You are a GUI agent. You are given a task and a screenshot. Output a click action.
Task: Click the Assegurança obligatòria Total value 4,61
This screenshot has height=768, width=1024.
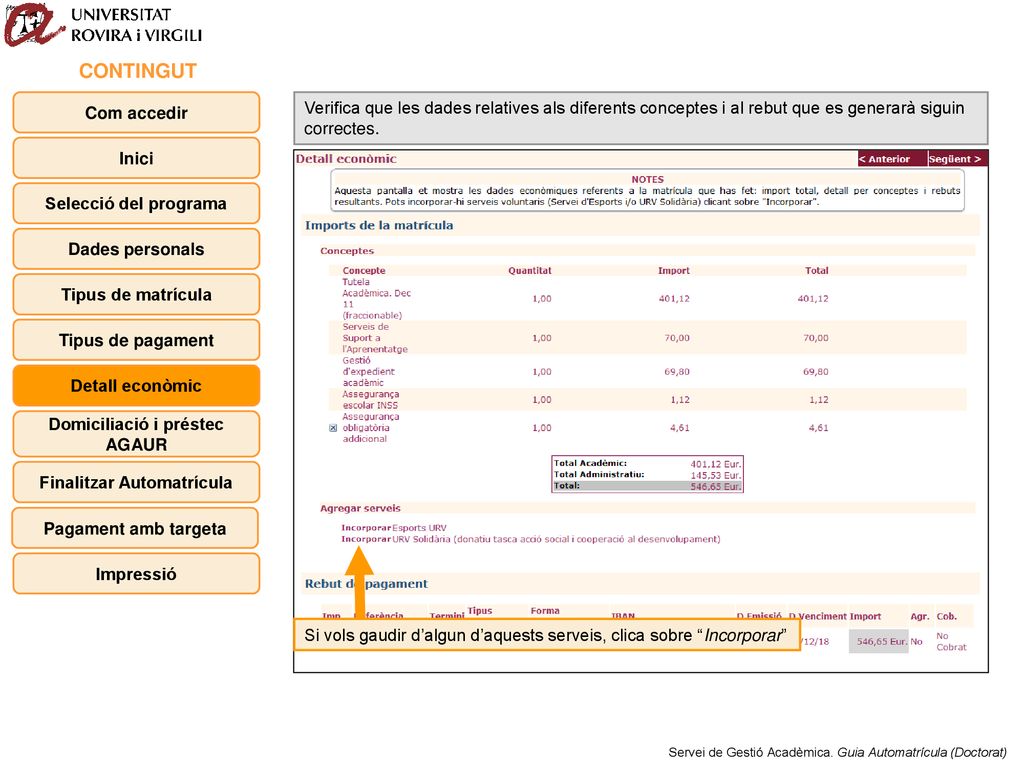click(x=818, y=428)
